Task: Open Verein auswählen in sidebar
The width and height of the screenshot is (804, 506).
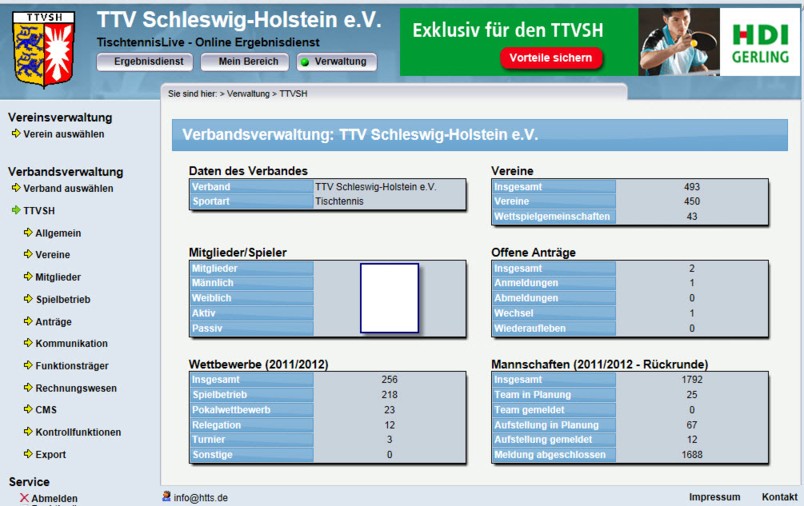Action: [x=63, y=134]
